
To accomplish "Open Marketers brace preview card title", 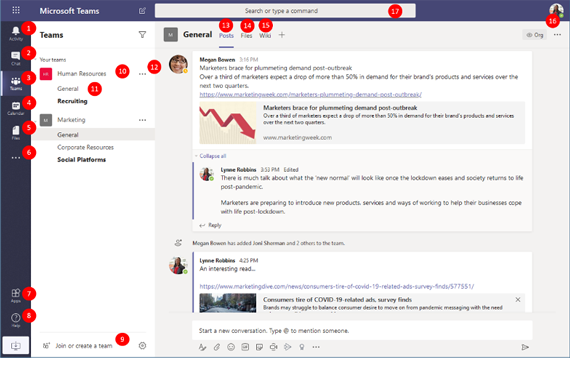I will click(340, 108).
